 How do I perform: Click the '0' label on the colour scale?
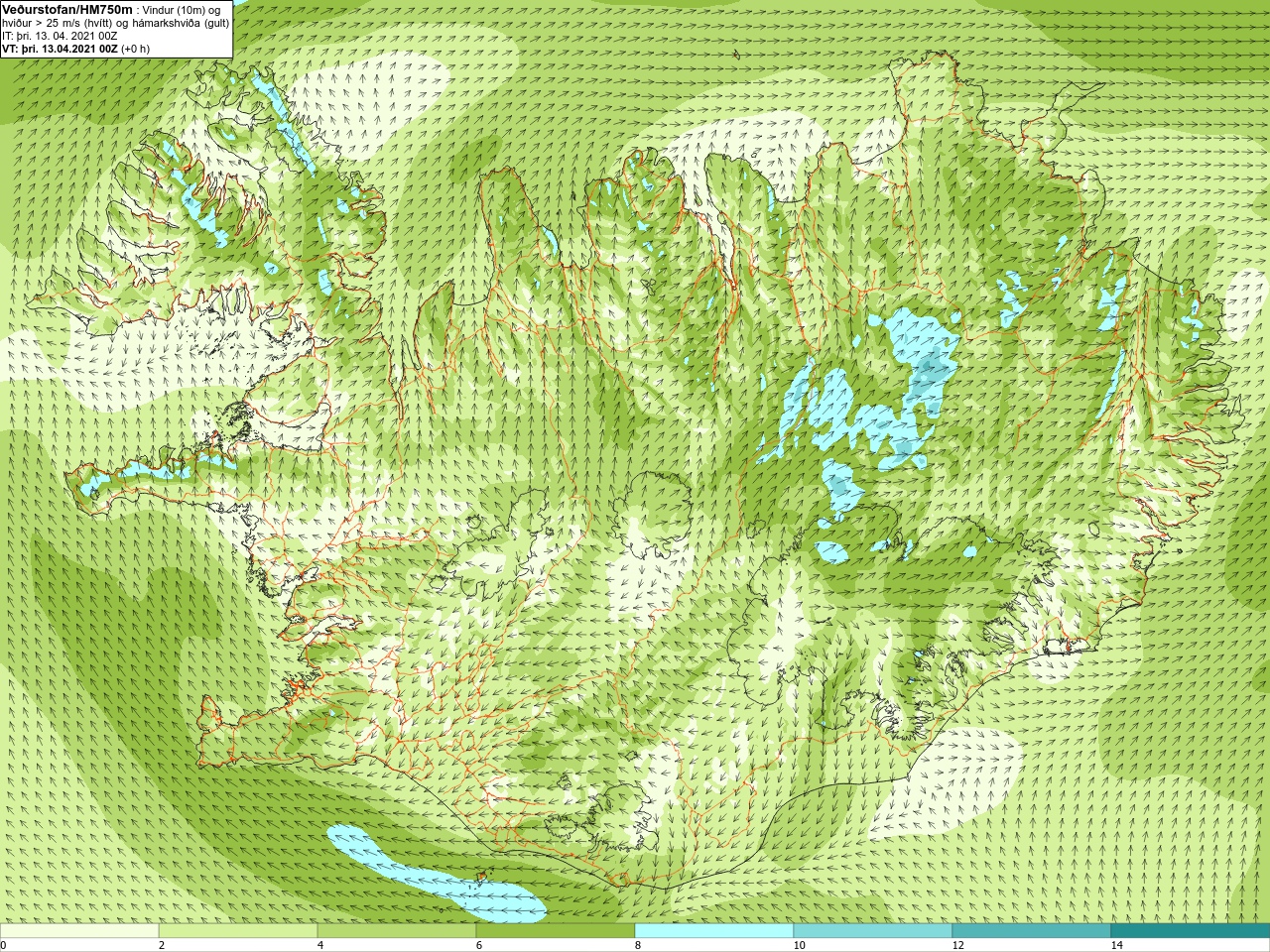point(4,945)
